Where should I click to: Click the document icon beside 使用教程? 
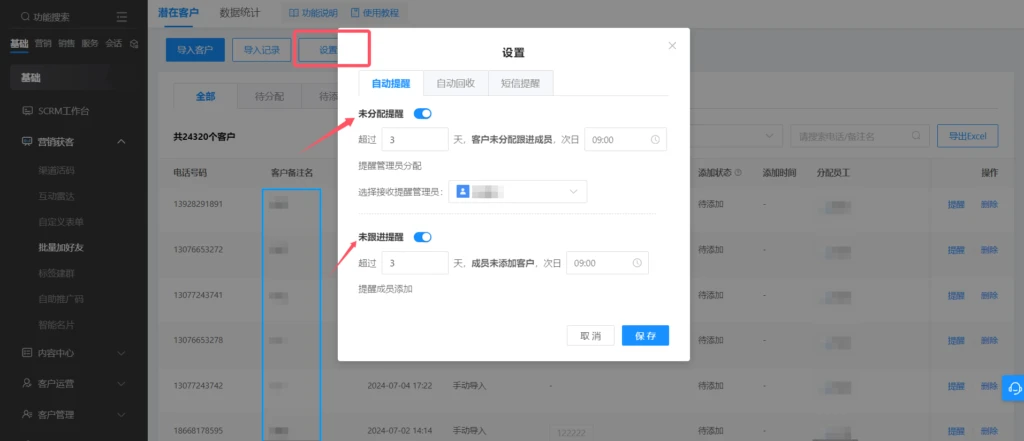point(355,12)
